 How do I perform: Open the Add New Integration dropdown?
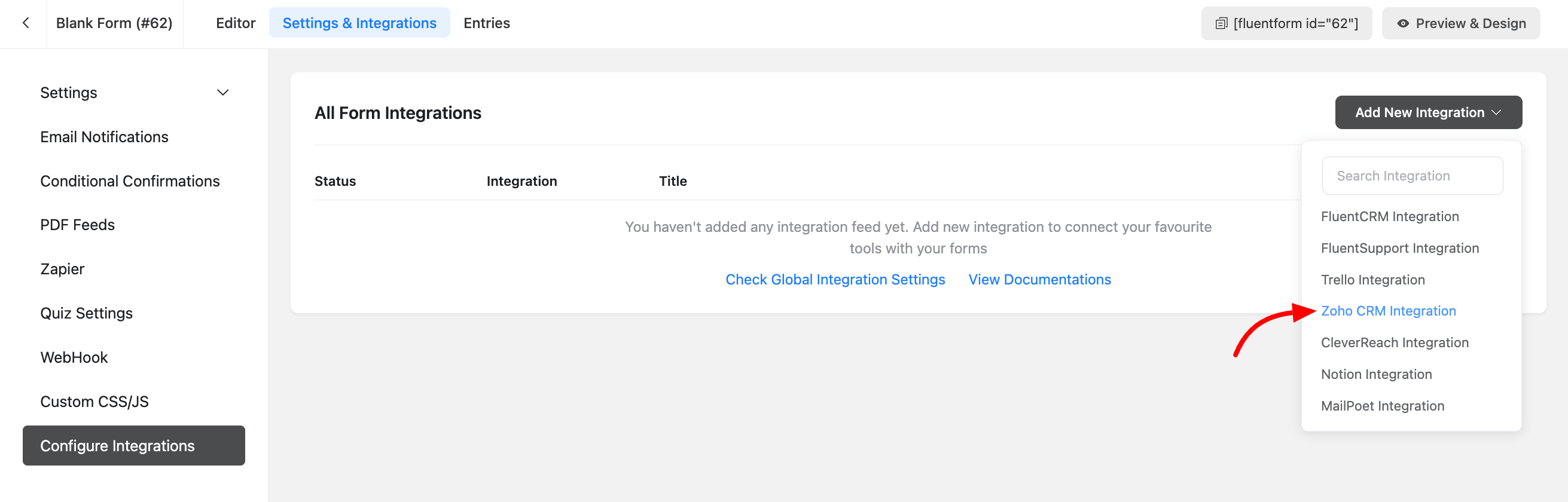(x=1427, y=112)
